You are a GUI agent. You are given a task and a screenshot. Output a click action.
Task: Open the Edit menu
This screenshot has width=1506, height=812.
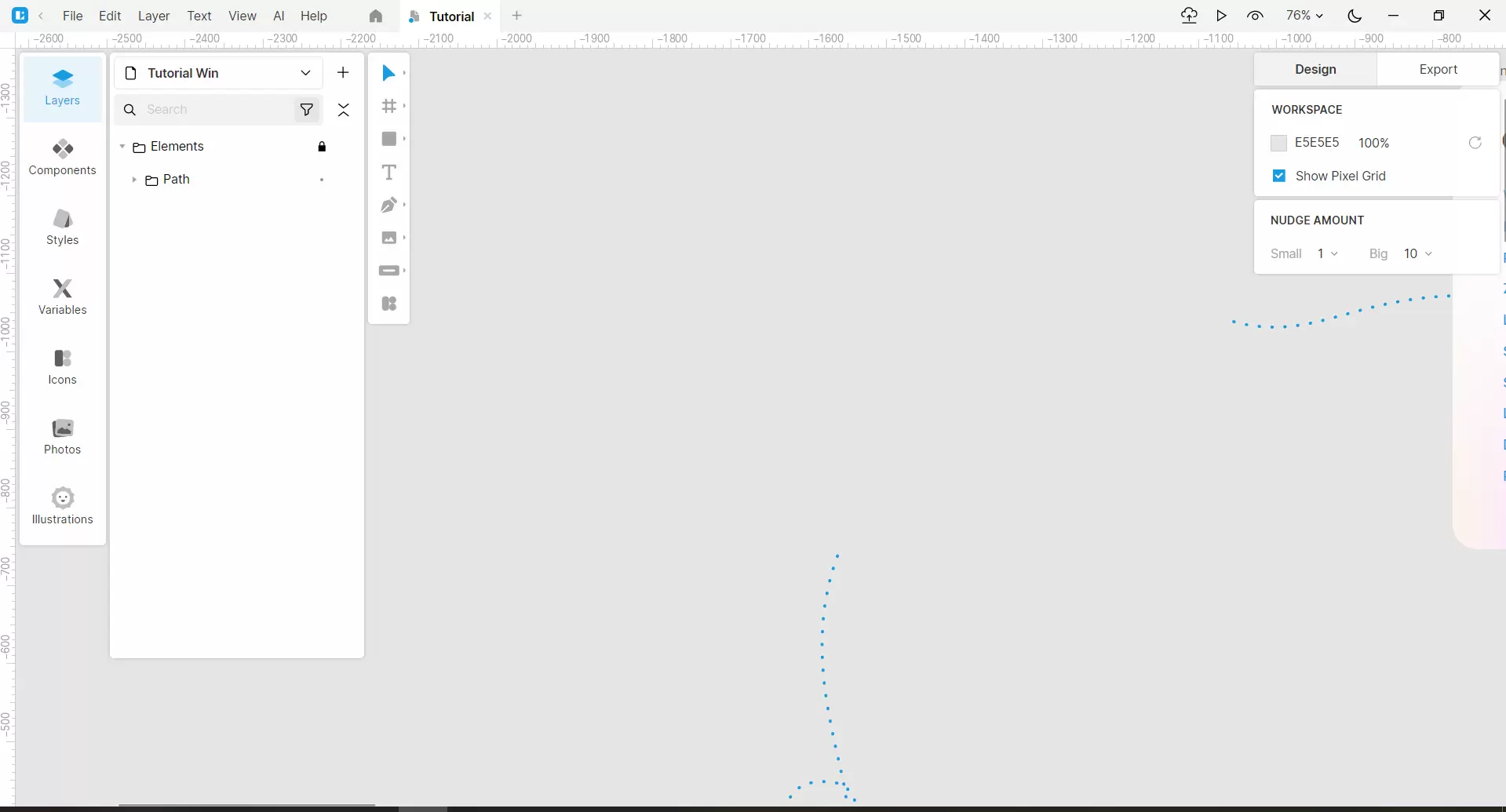click(x=110, y=16)
